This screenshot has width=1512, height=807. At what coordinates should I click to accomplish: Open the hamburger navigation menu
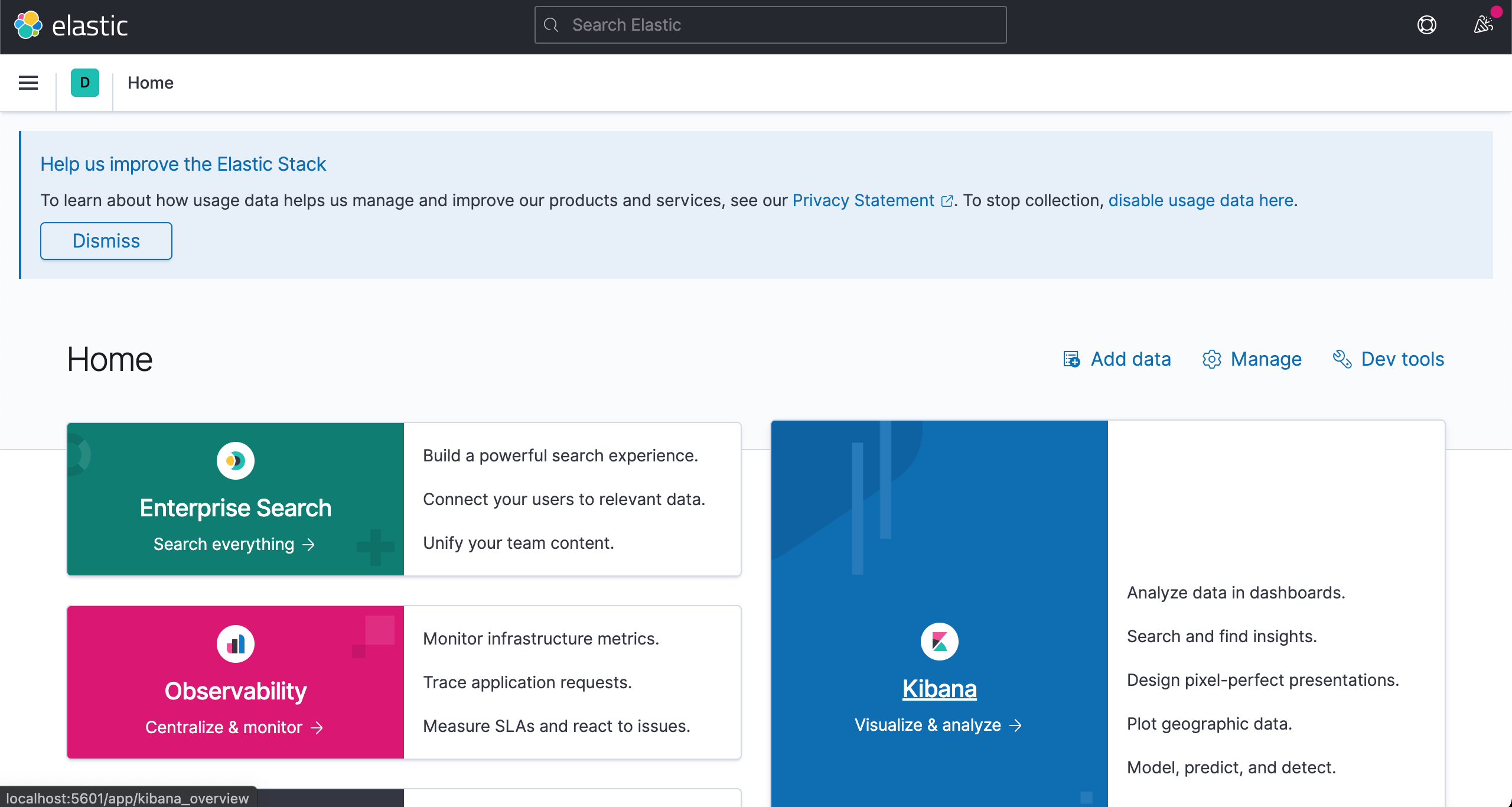coord(28,83)
